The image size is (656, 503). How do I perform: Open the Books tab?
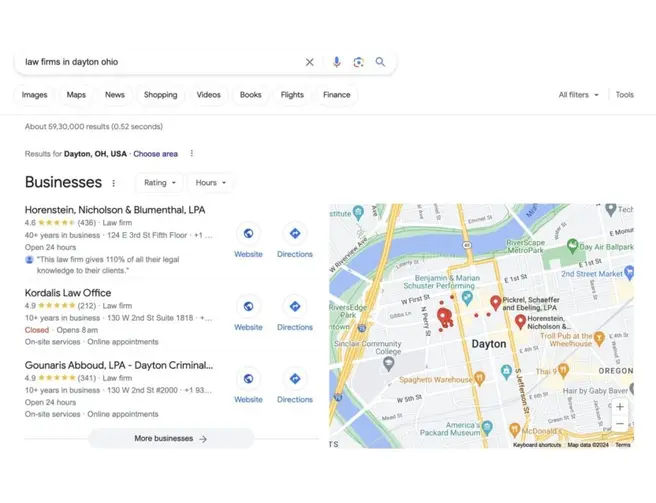tap(251, 95)
